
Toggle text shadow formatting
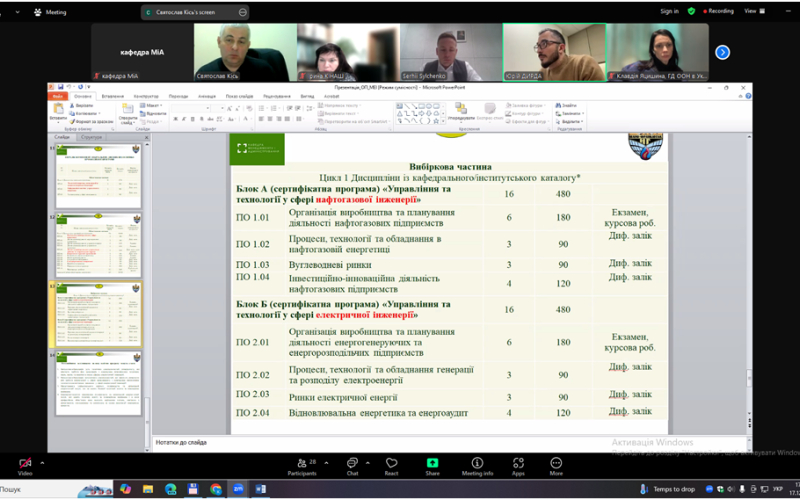point(200,119)
